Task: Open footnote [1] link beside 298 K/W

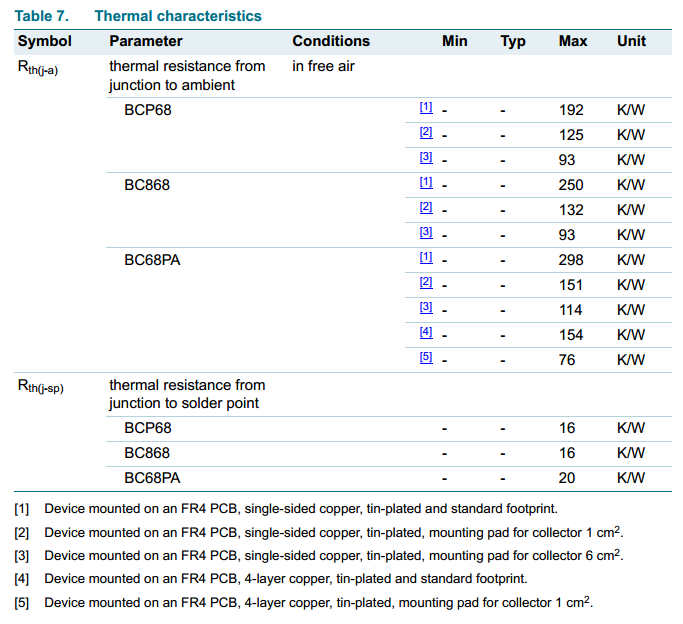Action: tap(426, 257)
